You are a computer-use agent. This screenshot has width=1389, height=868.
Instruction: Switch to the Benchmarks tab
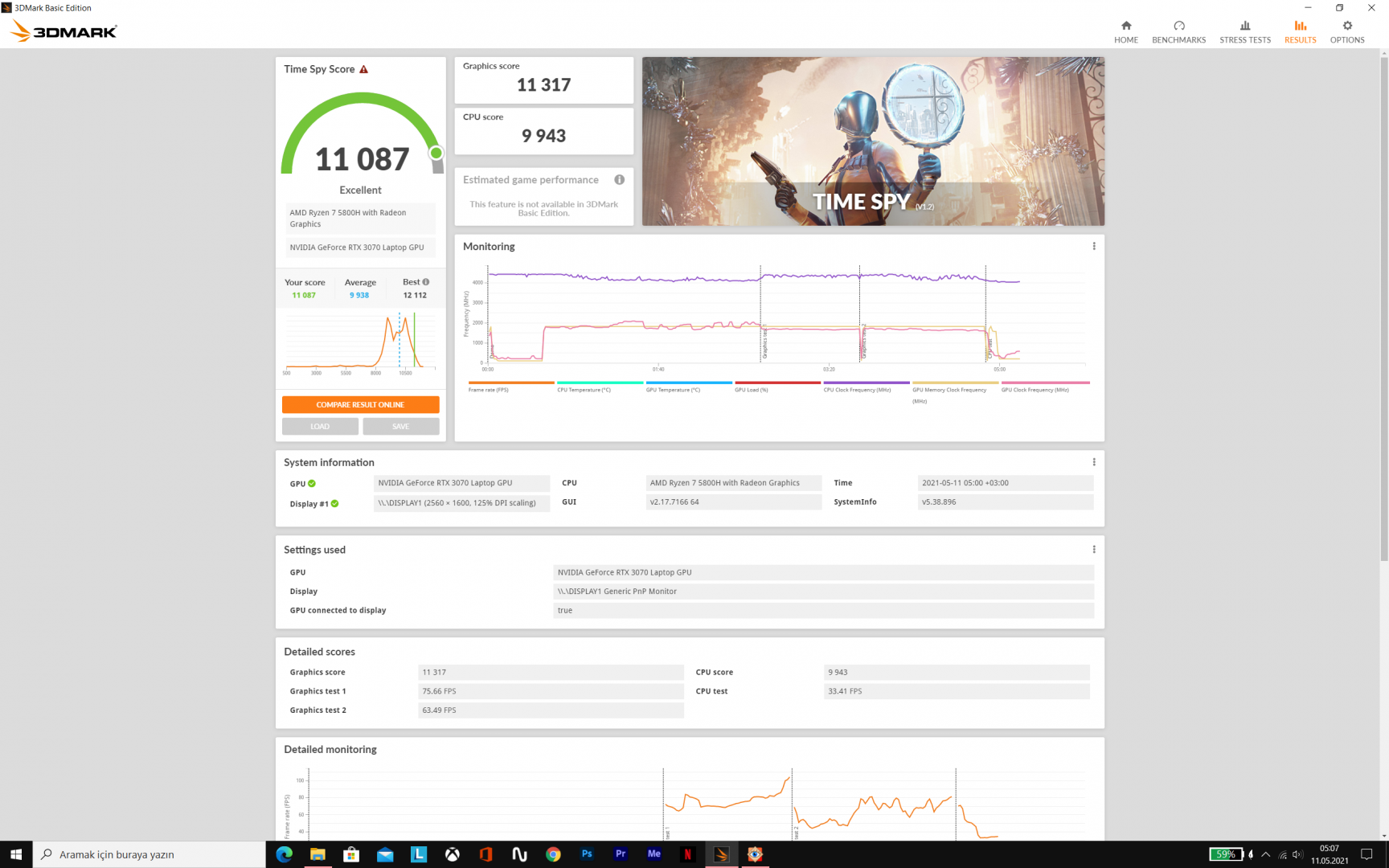click(x=1179, y=32)
